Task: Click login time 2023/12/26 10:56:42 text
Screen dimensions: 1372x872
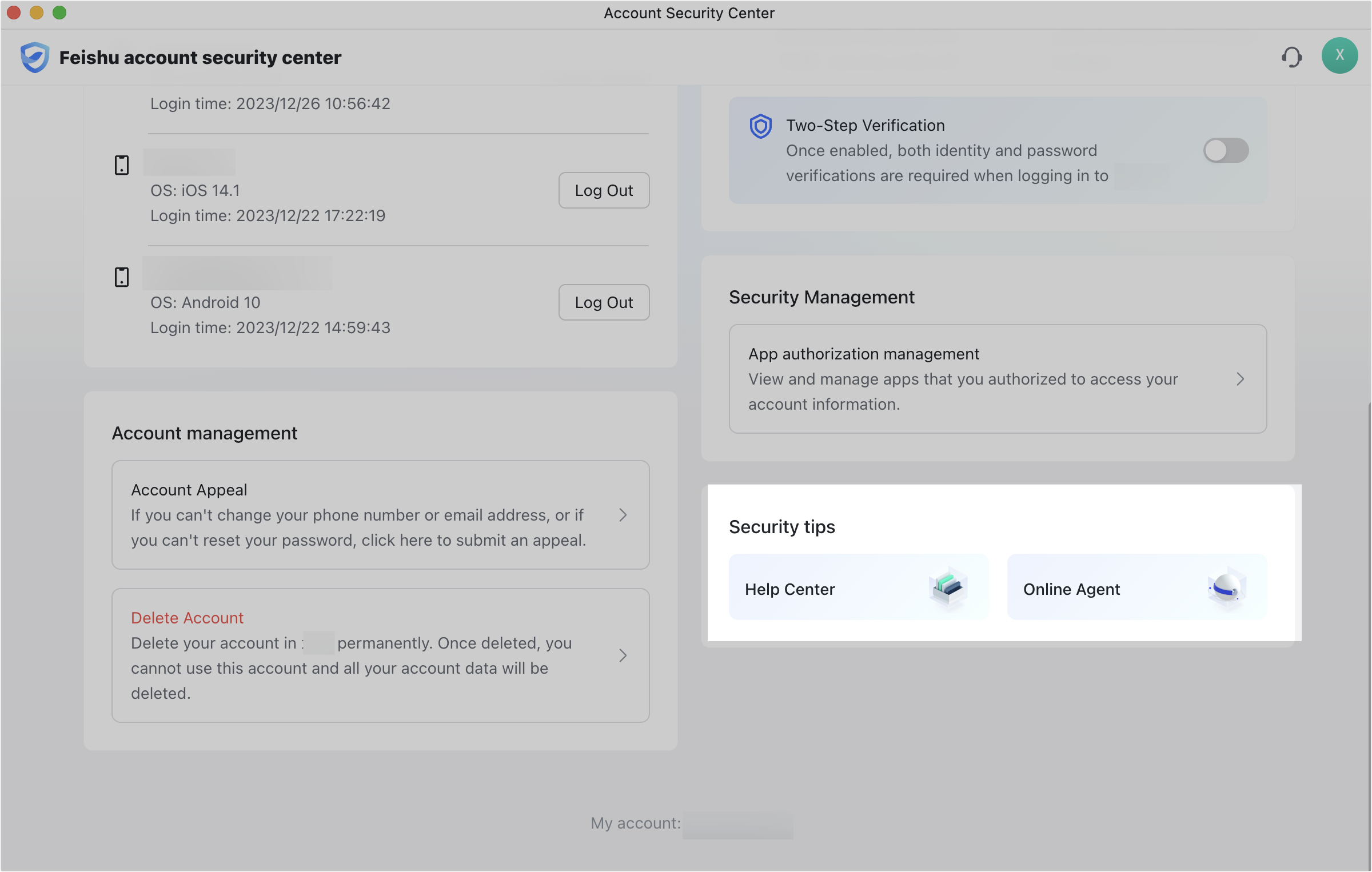Action: pos(270,103)
